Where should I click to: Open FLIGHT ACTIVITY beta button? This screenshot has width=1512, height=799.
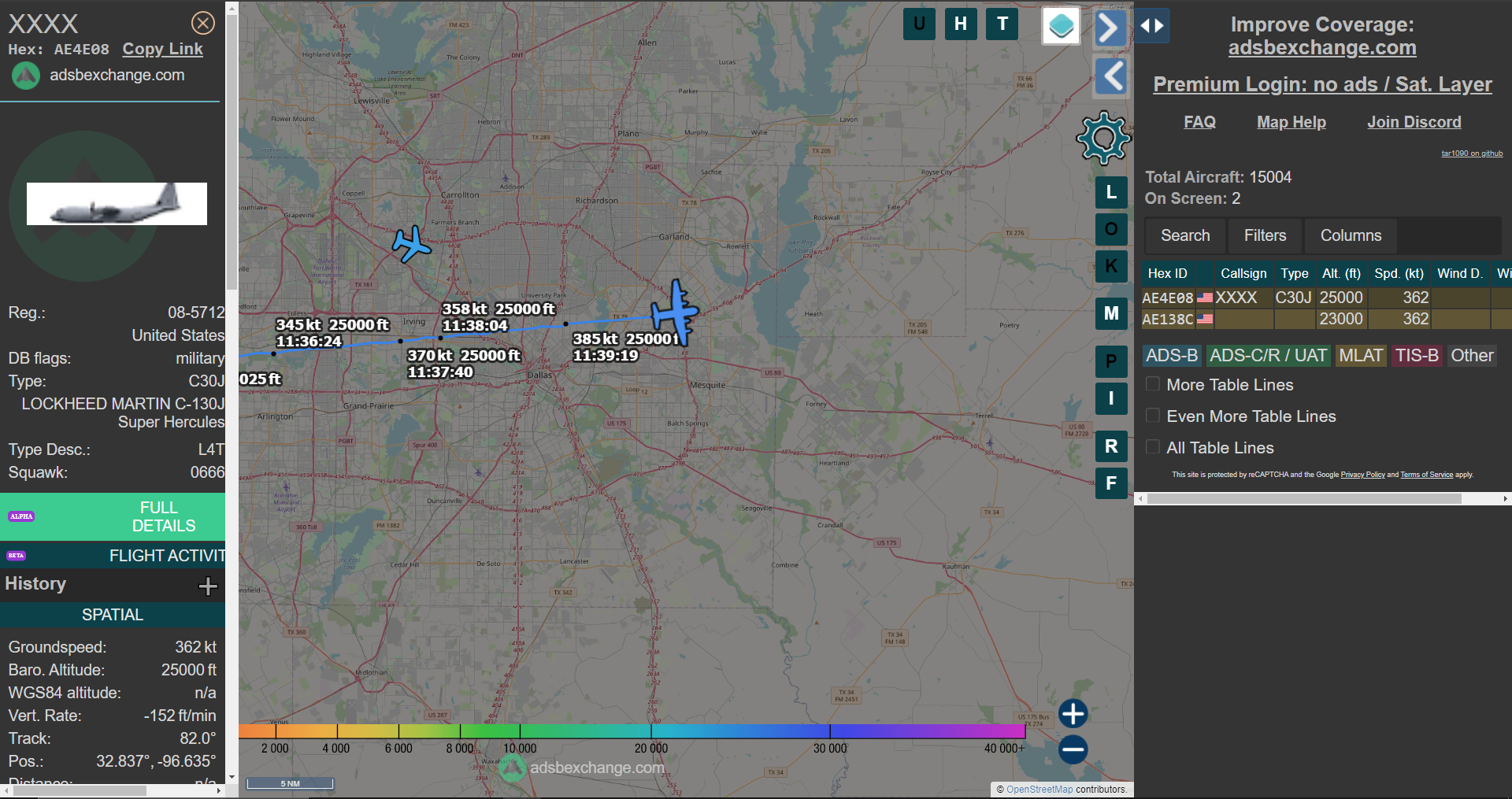tap(113, 556)
